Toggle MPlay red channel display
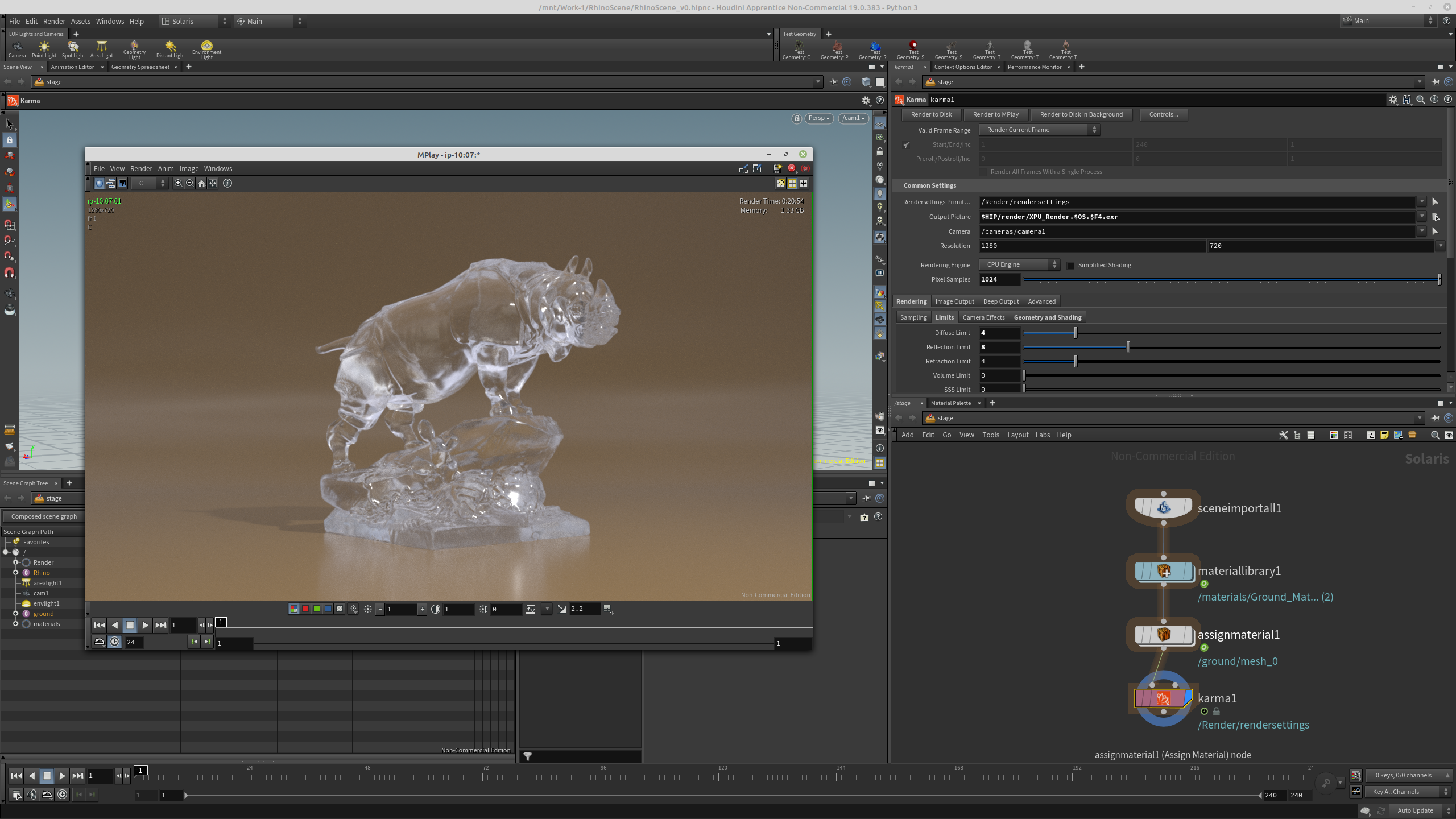The height and width of the screenshot is (819, 1456). pos(305,609)
